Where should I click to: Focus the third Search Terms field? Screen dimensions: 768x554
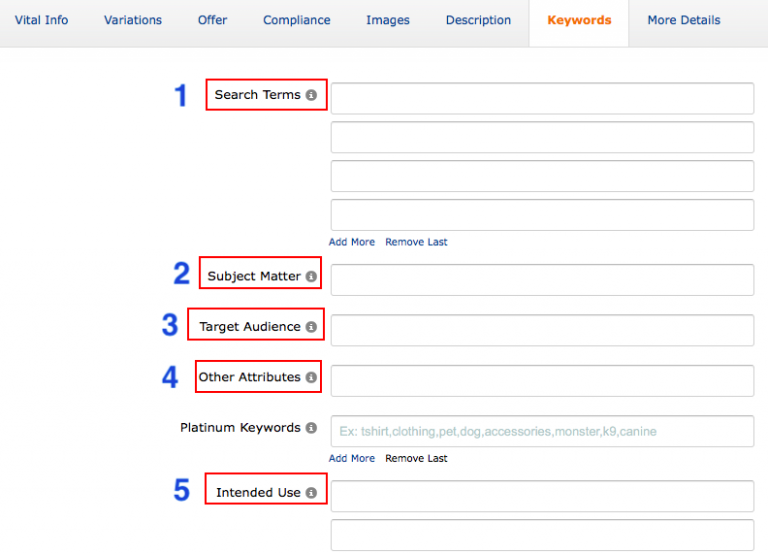coord(542,176)
